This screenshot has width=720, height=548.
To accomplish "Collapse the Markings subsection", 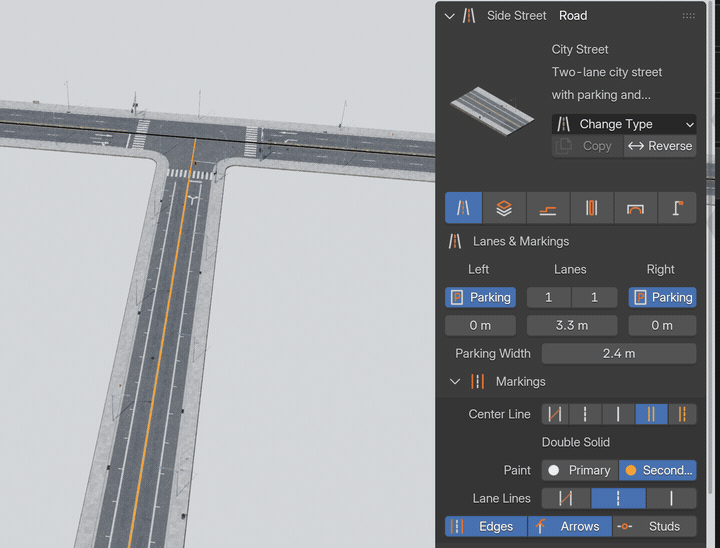I will [455, 382].
